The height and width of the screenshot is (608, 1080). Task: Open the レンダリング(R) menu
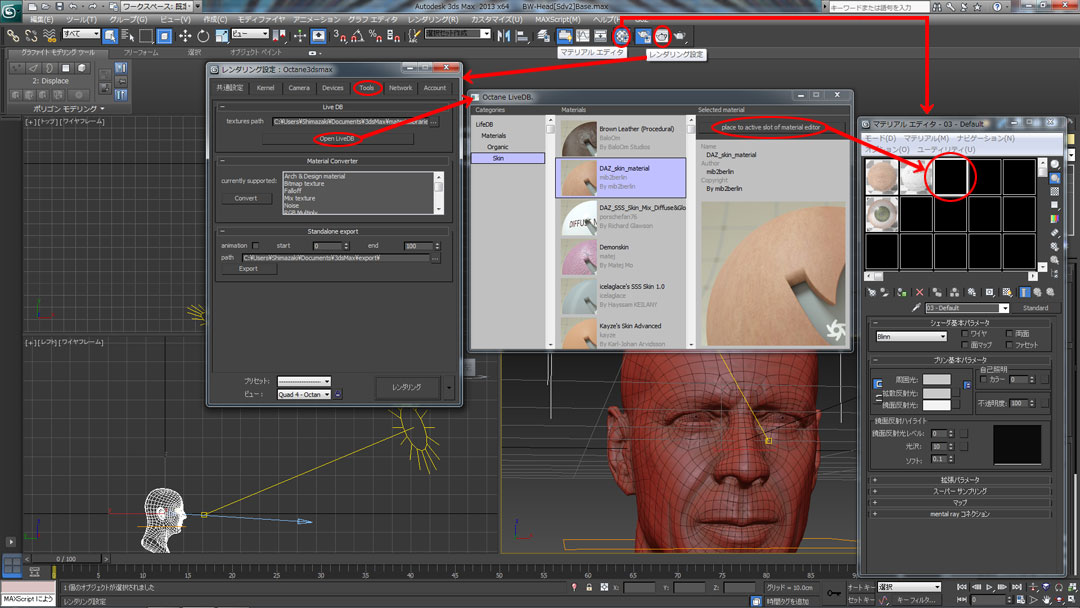[433, 19]
